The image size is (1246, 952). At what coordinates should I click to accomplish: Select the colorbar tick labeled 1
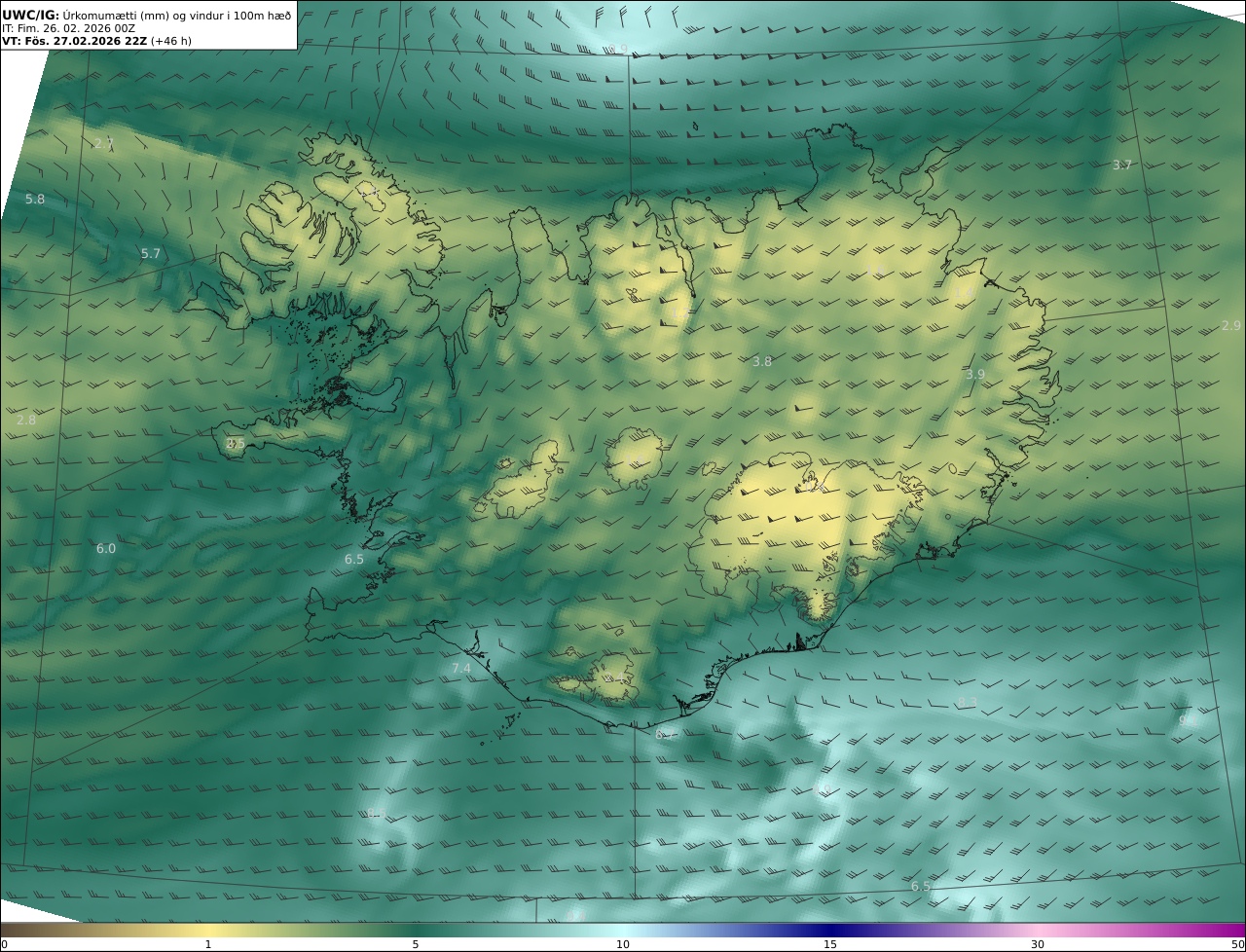(208, 944)
